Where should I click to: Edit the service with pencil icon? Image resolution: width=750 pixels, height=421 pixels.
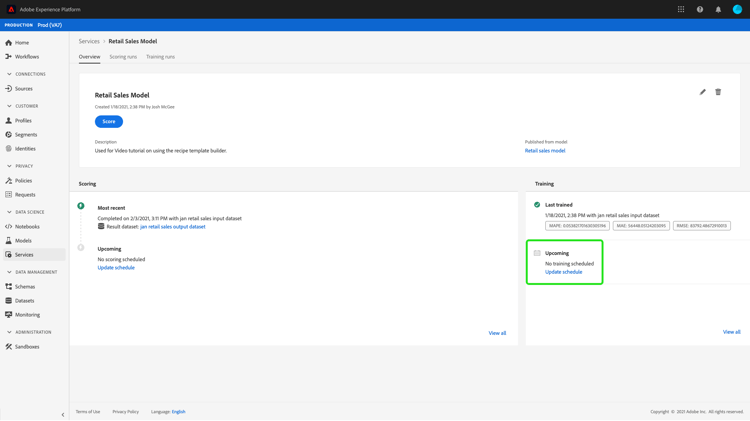tap(702, 92)
